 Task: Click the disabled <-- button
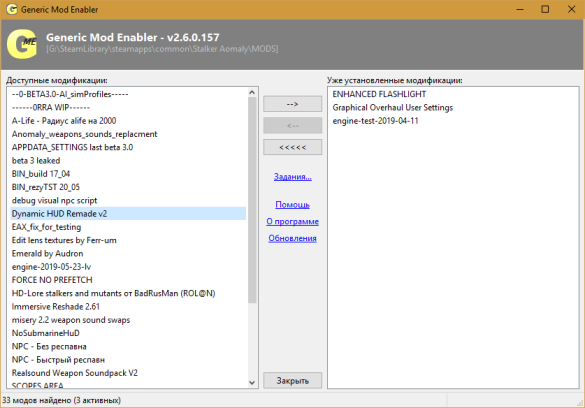point(292,126)
